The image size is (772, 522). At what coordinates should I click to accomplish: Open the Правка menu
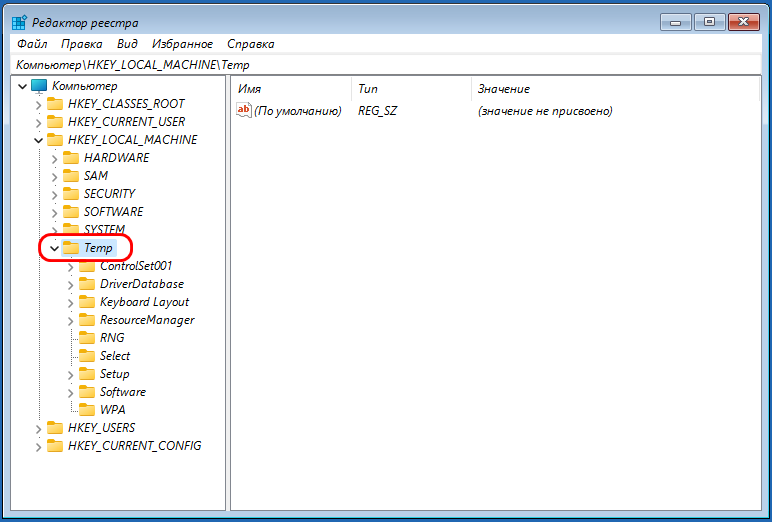[82, 44]
